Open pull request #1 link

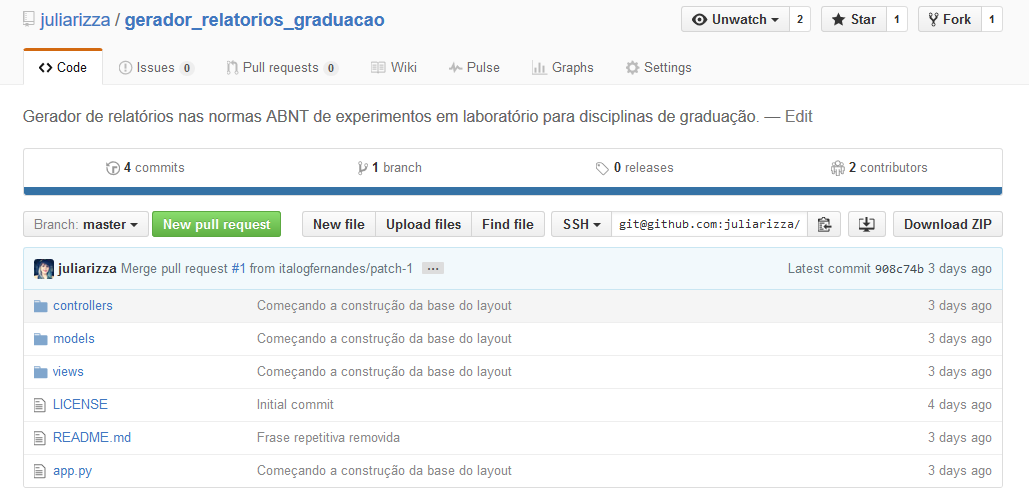[239, 269]
